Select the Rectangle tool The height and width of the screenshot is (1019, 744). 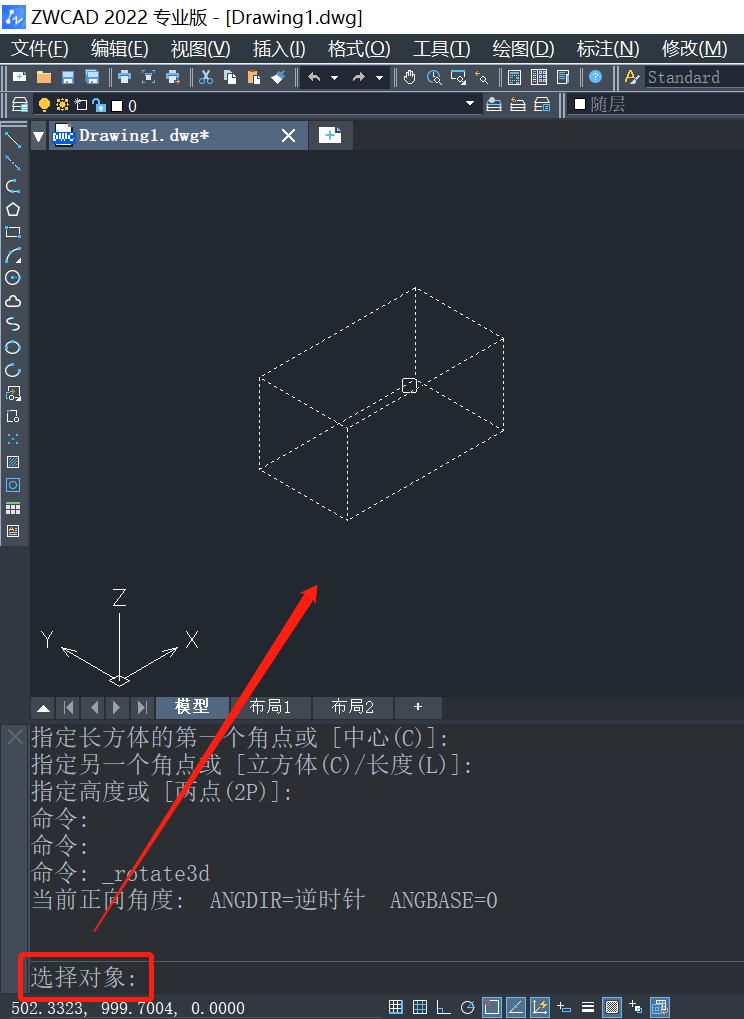pyautogui.click(x=13, y=232)
